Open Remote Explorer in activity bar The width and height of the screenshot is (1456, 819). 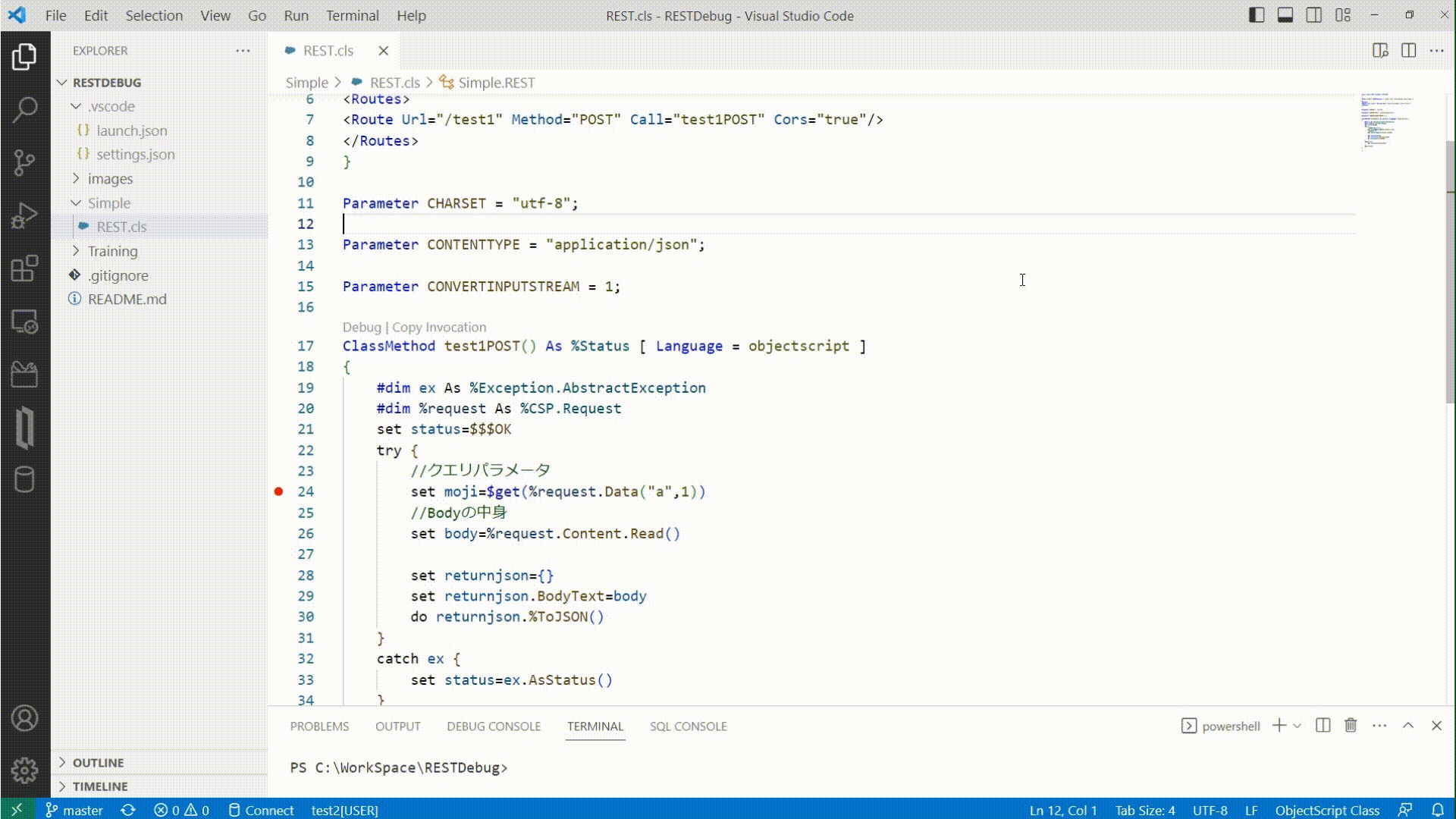pos(24,322)
